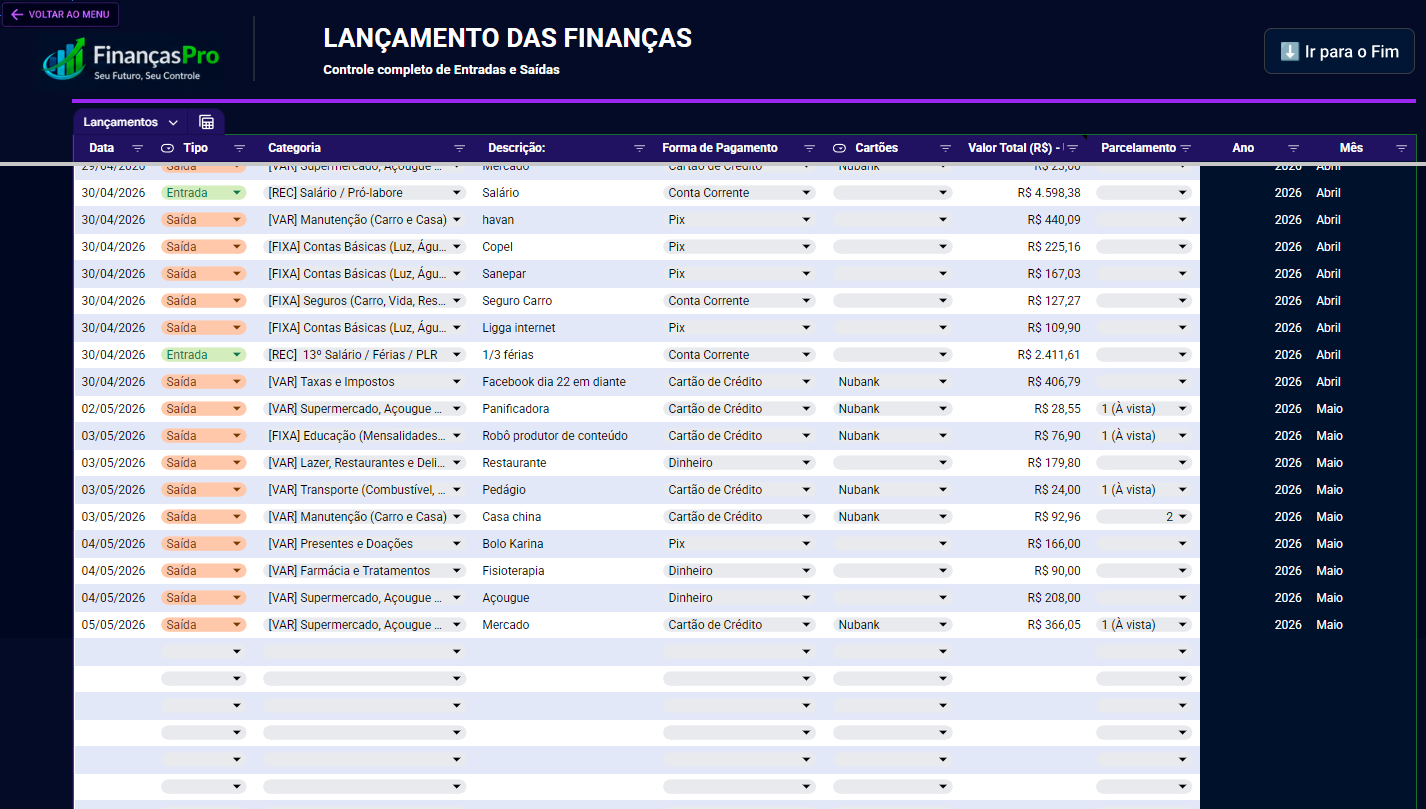The image size is (1426, 809).
Task: Select the value cell "R$ 208,00"
Action: pos(1054,598)
